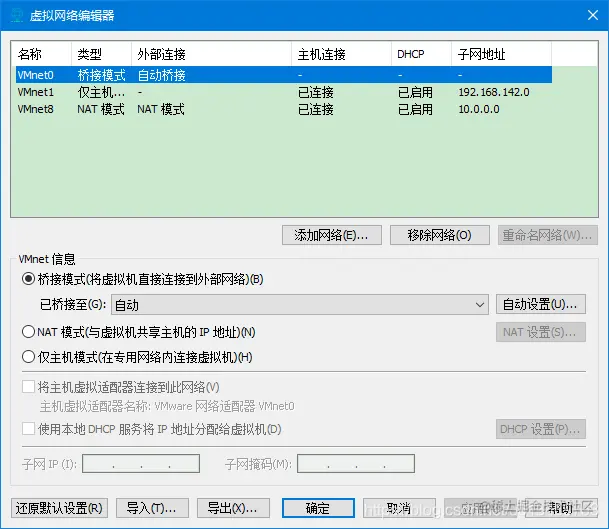Click the 外部连接 column header
The height and width of the screenshot is (529, 609).
click(211, 54)
